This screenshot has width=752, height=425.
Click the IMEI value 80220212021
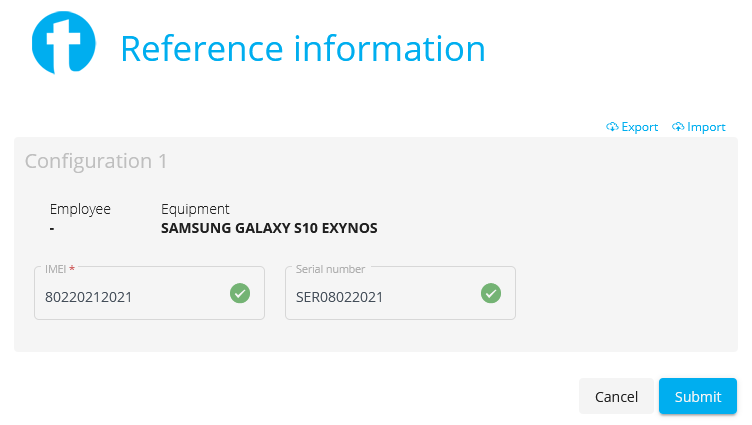[x=88, y=297]
